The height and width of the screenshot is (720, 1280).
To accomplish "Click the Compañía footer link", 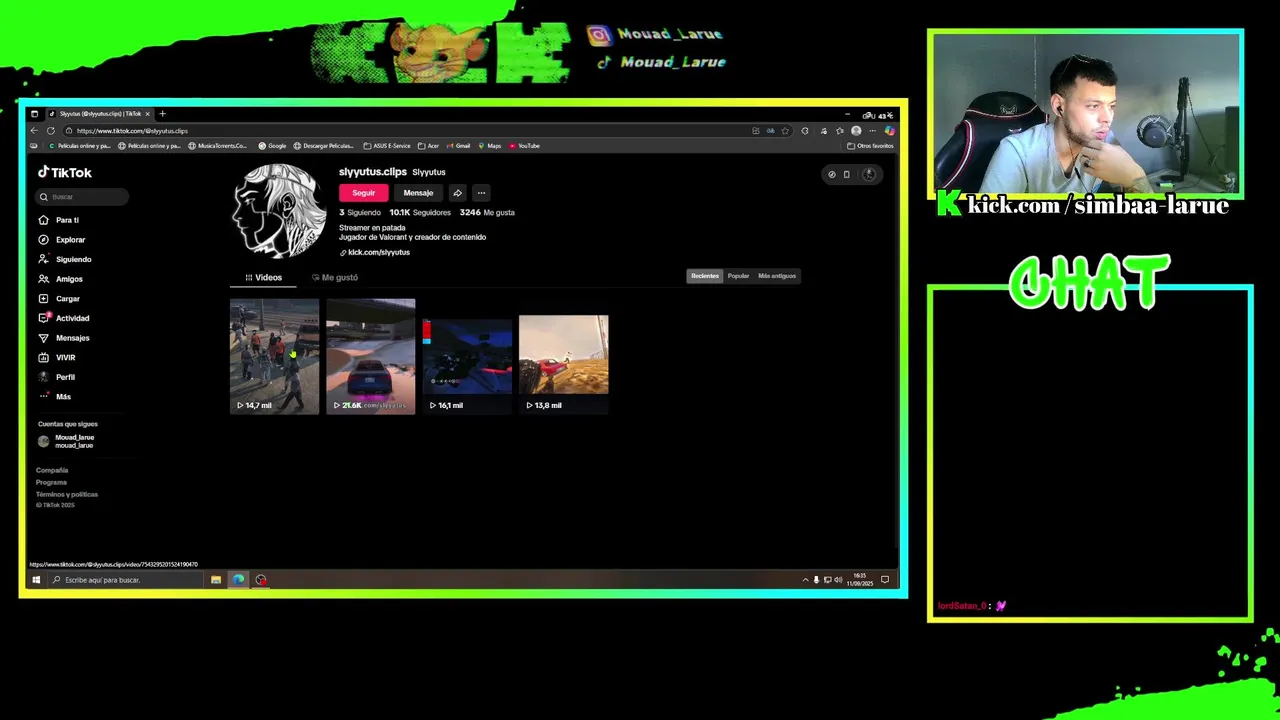I will click(x=52, y=470).
